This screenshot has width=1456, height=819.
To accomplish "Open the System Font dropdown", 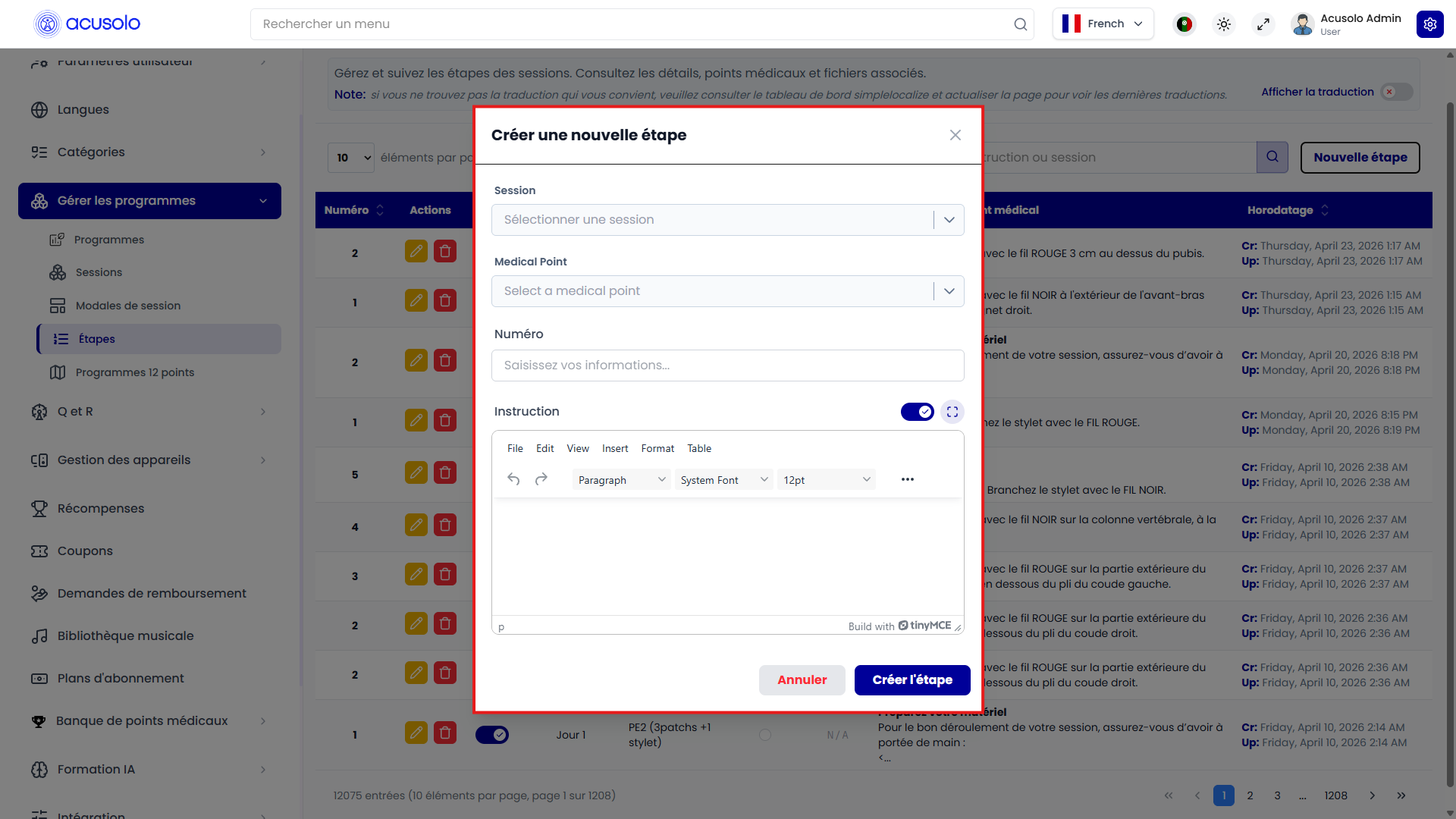I will click(724, 480).
